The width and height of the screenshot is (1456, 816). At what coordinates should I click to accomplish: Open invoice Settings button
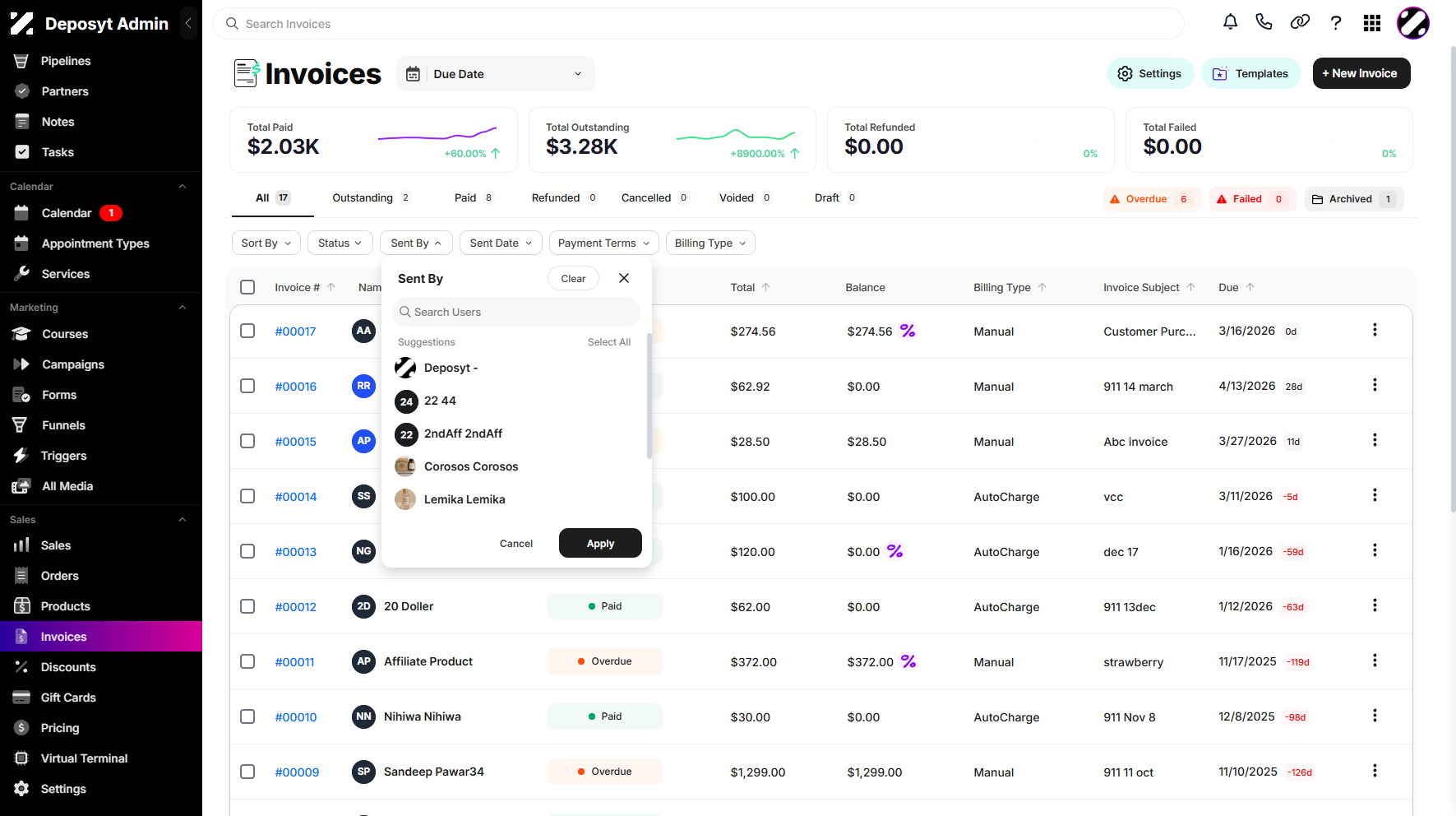[1149, 73]
